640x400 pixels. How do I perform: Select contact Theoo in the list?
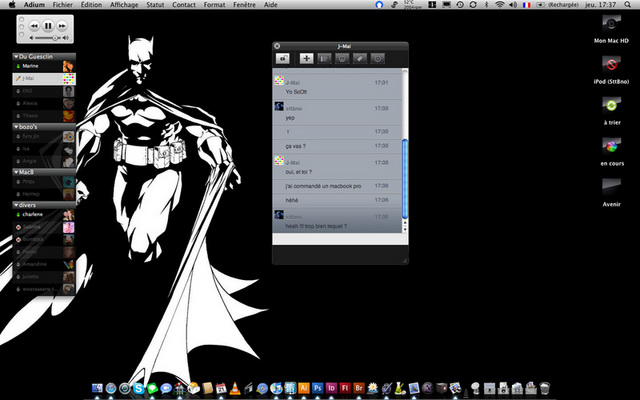pyautogui.click(x=44, y=116)
